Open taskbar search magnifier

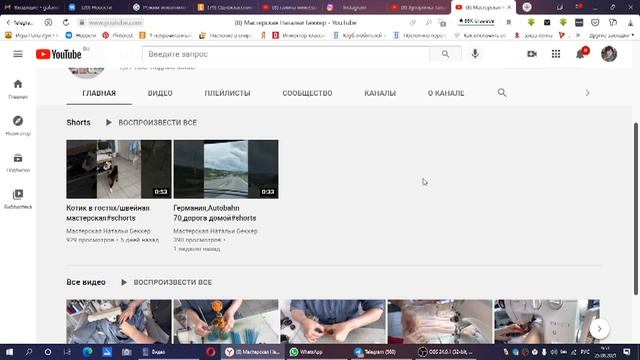[x=29, y=352]
